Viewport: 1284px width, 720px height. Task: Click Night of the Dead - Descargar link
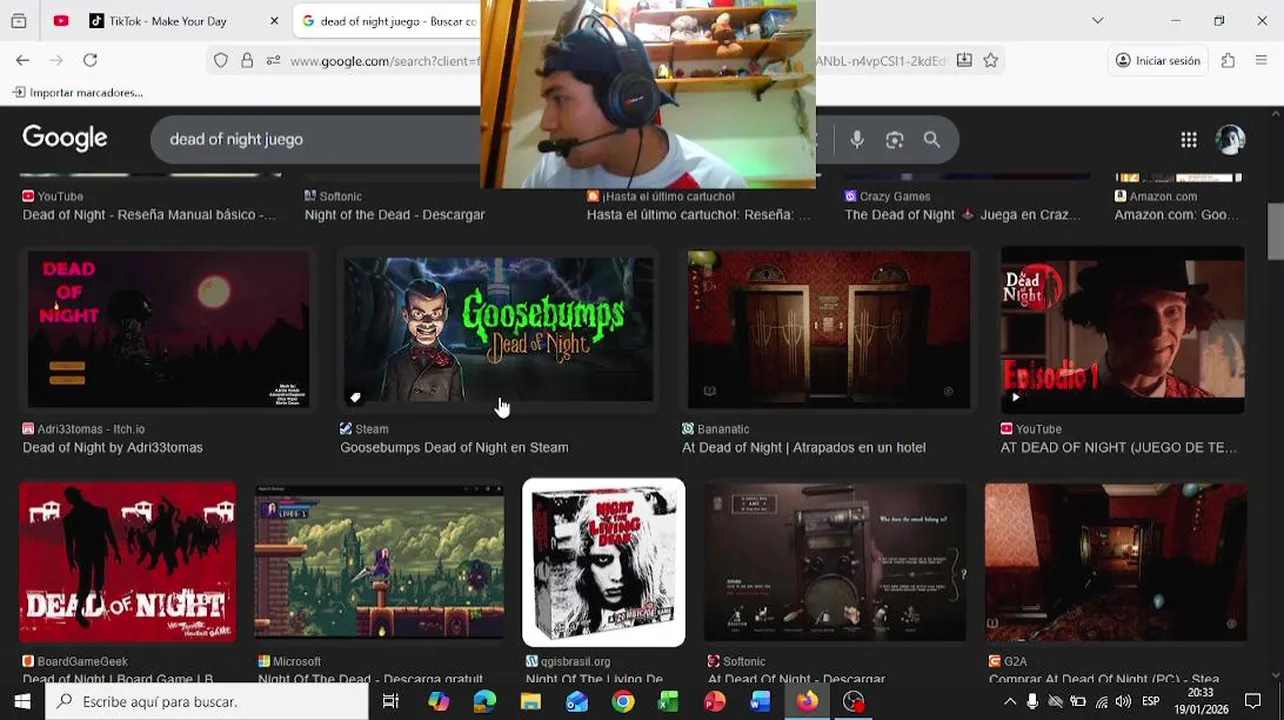[x=394, y=215]
